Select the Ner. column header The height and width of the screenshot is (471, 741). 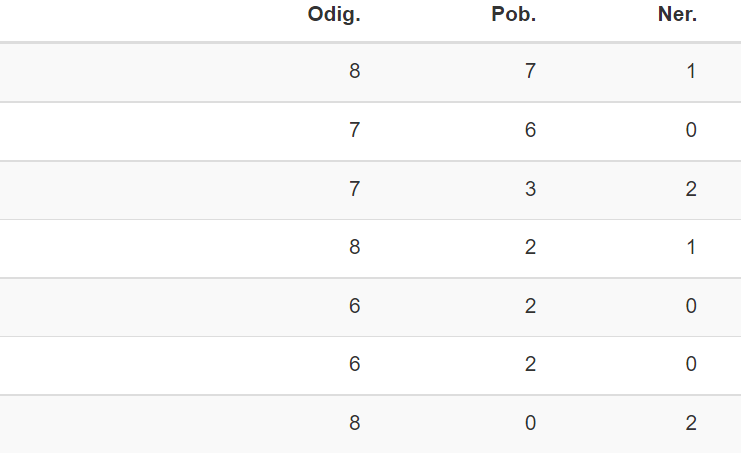[677, 15]
